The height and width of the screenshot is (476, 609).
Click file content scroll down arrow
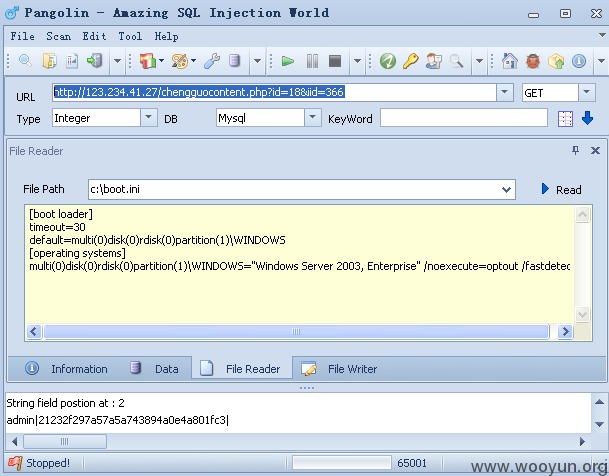tap(582, 314)
